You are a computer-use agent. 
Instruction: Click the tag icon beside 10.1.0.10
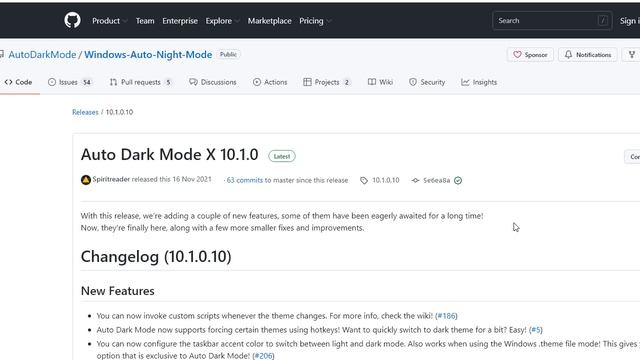pos(364,180)
